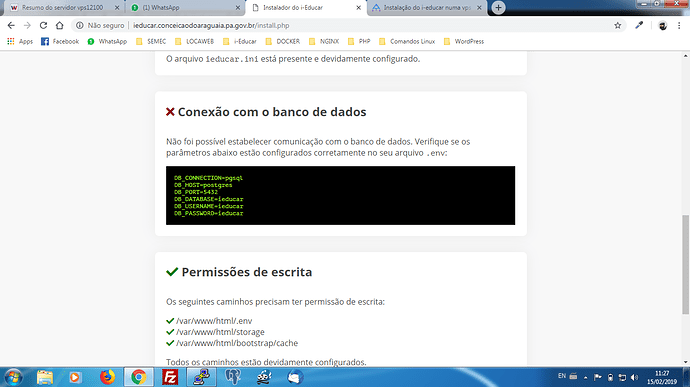
Task: Close the Instalador do i-Educar tab
Action: pyautogui.click(x=358, y=7)
